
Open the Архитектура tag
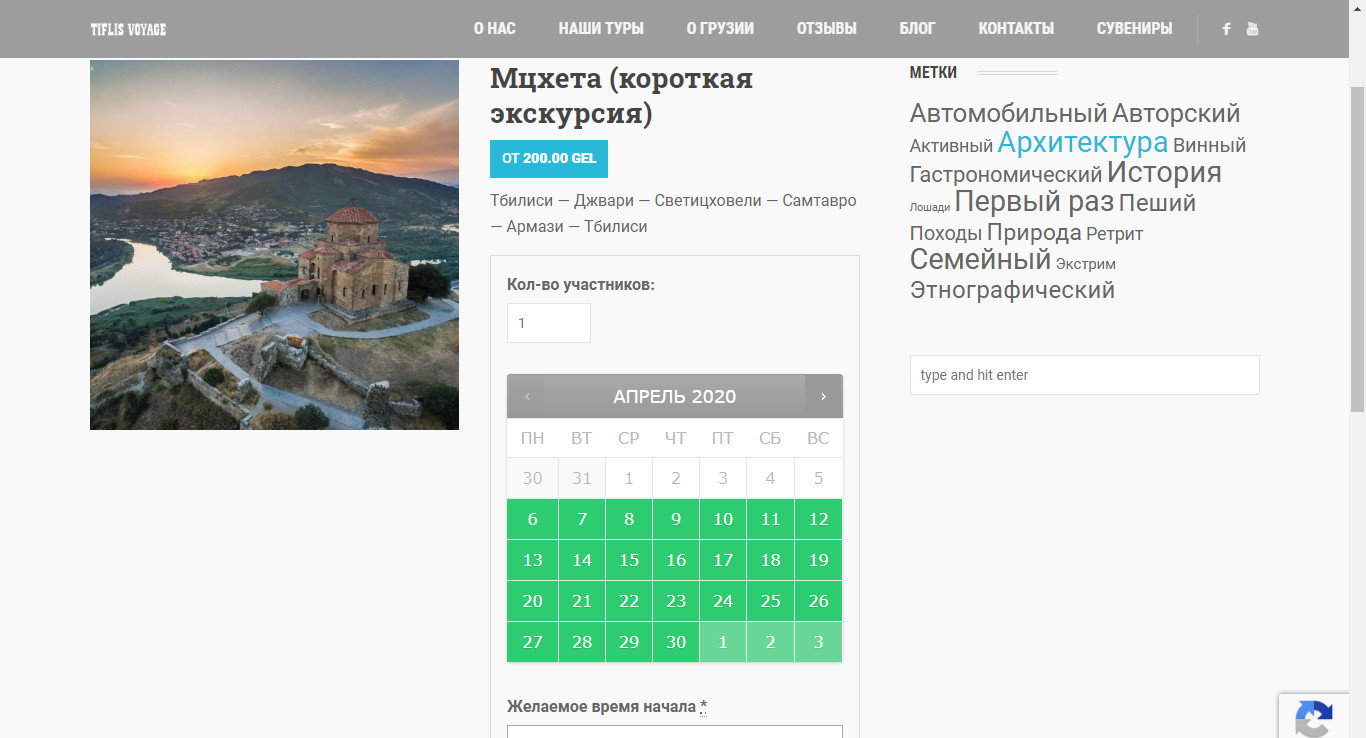coord(1082,143)
